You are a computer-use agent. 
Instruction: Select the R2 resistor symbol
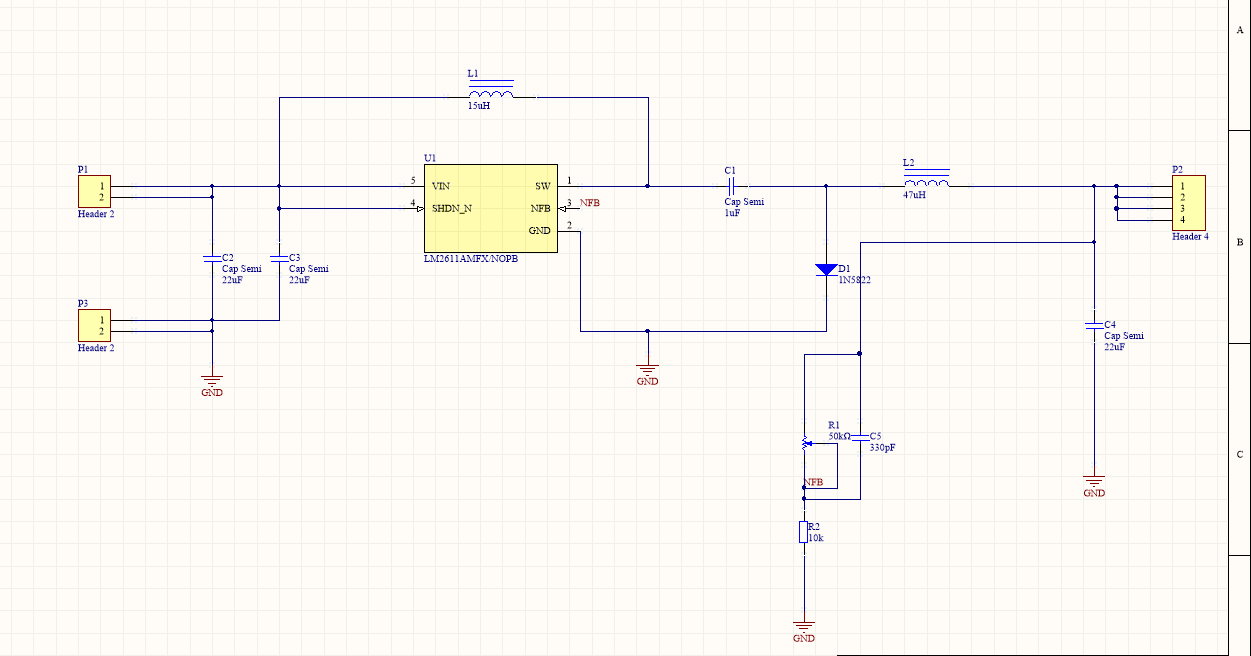[x=803, y=532]
